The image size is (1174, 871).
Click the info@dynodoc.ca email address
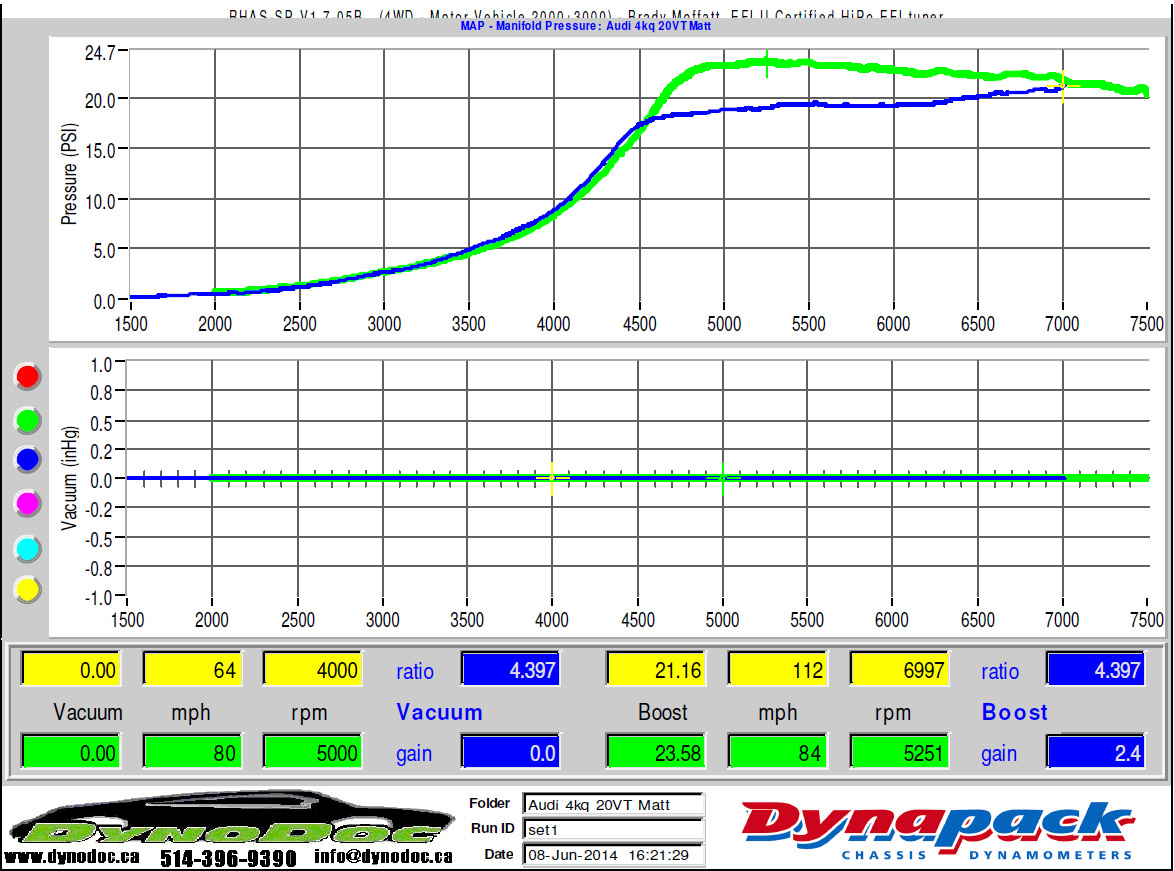pos(382,857)
